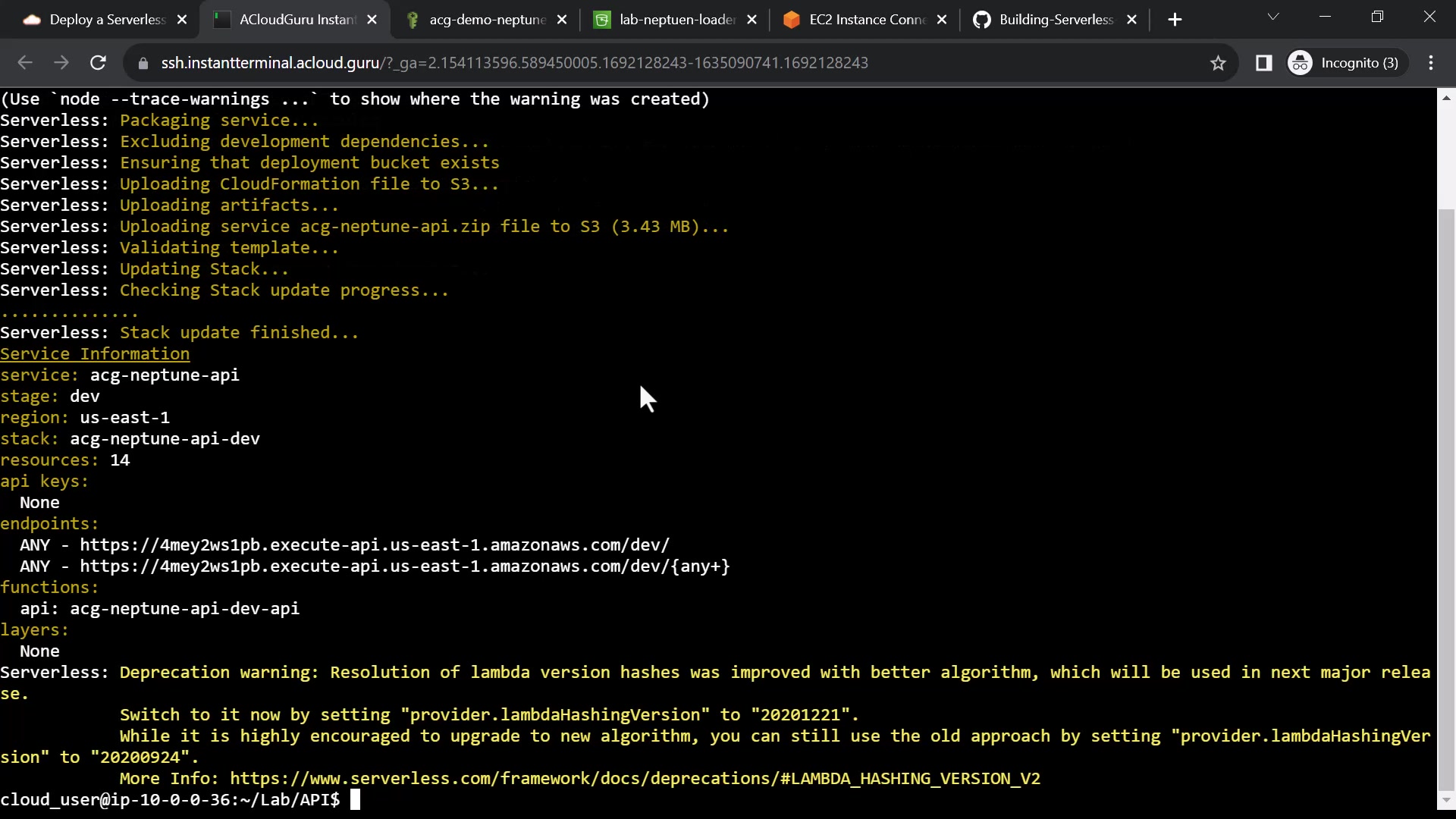Open a new browser tab
This screenshot has width=1456, height=819.
1175,20
